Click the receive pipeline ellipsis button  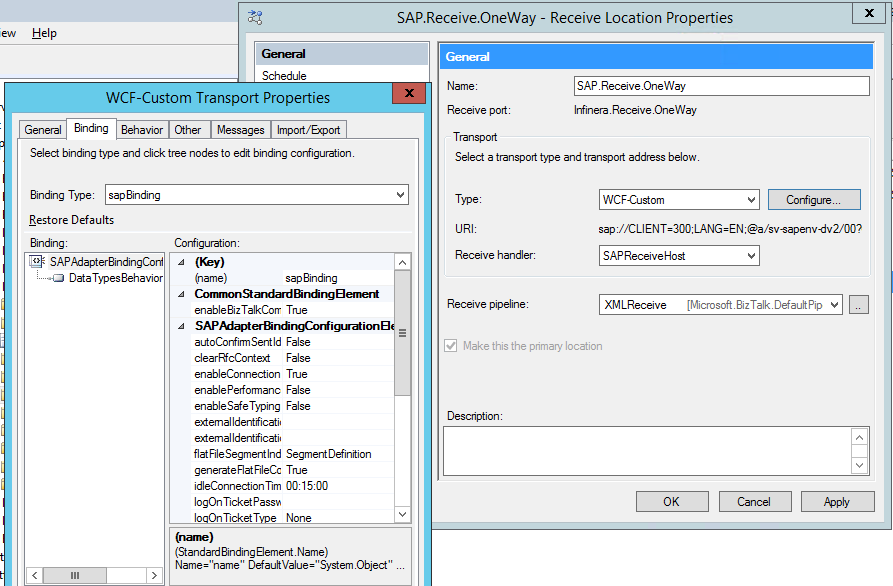858,305
